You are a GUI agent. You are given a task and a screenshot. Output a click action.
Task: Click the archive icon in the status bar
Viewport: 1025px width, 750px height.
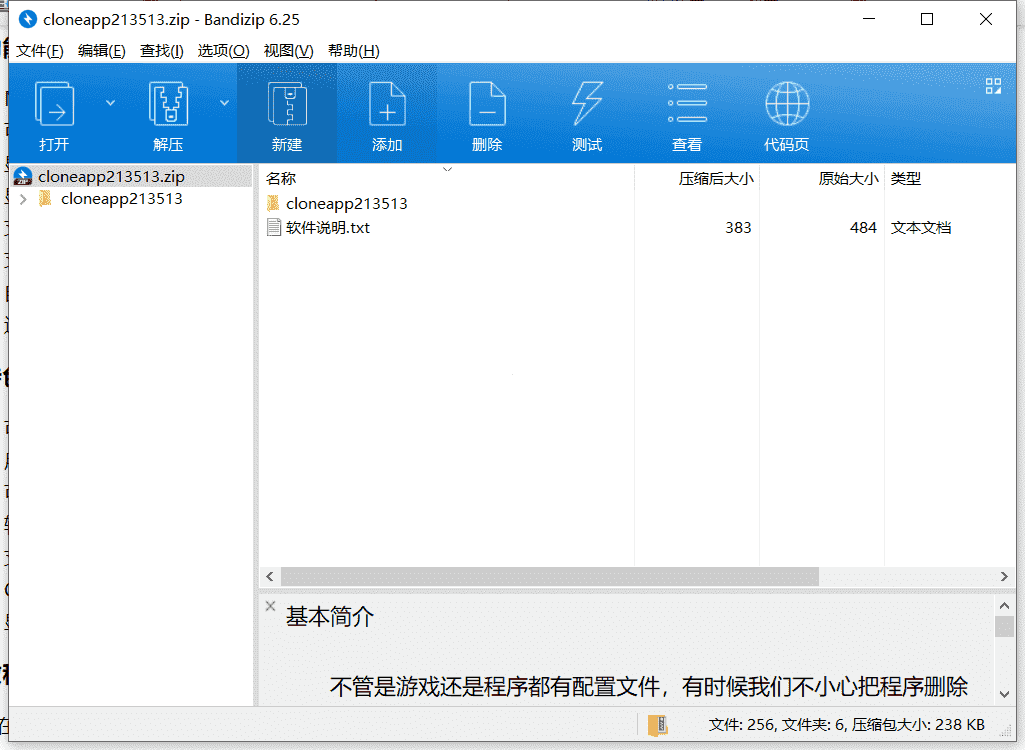pos(658,724)
